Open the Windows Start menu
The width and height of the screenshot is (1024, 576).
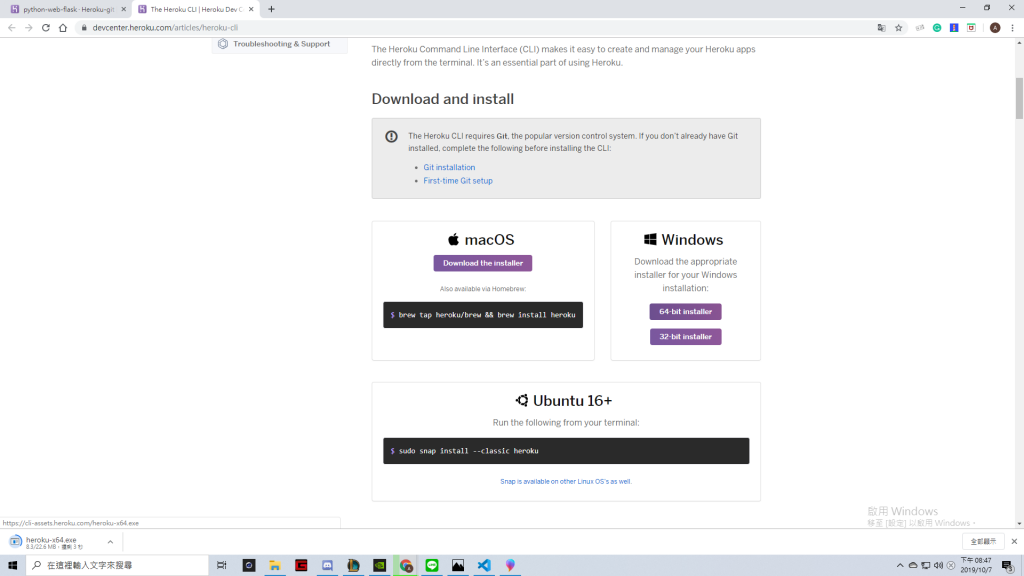(12, 565)
